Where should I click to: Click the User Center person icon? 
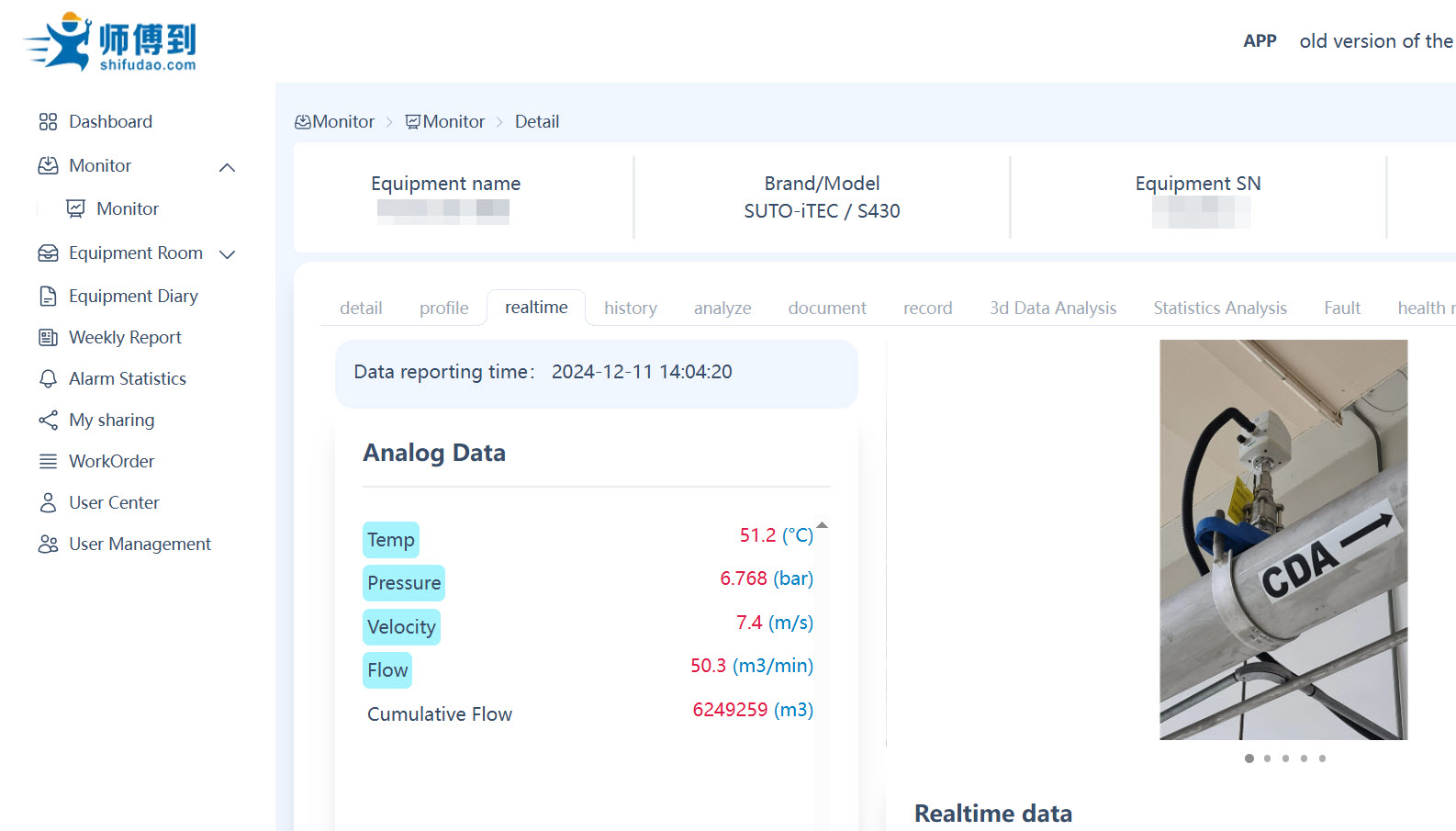(x=48, y=502)
